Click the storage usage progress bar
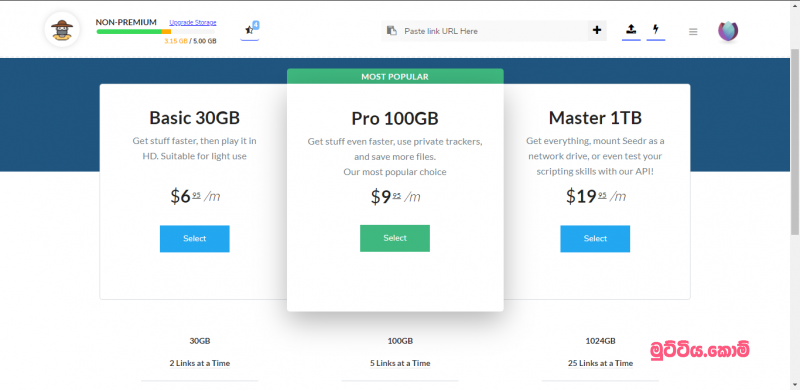This screenshot has height=390, width=800. tap(156, 32)
